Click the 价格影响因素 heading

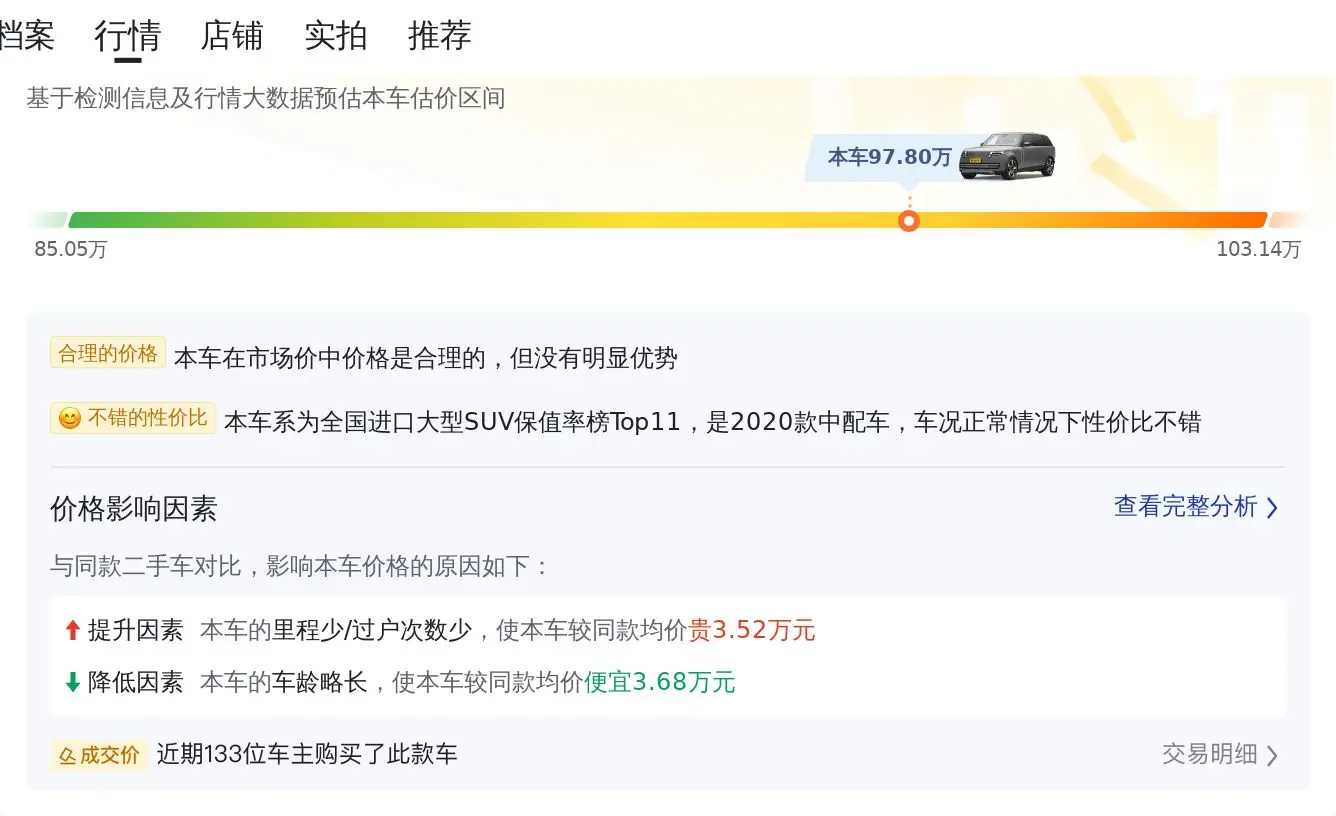[x=134, y=509]
